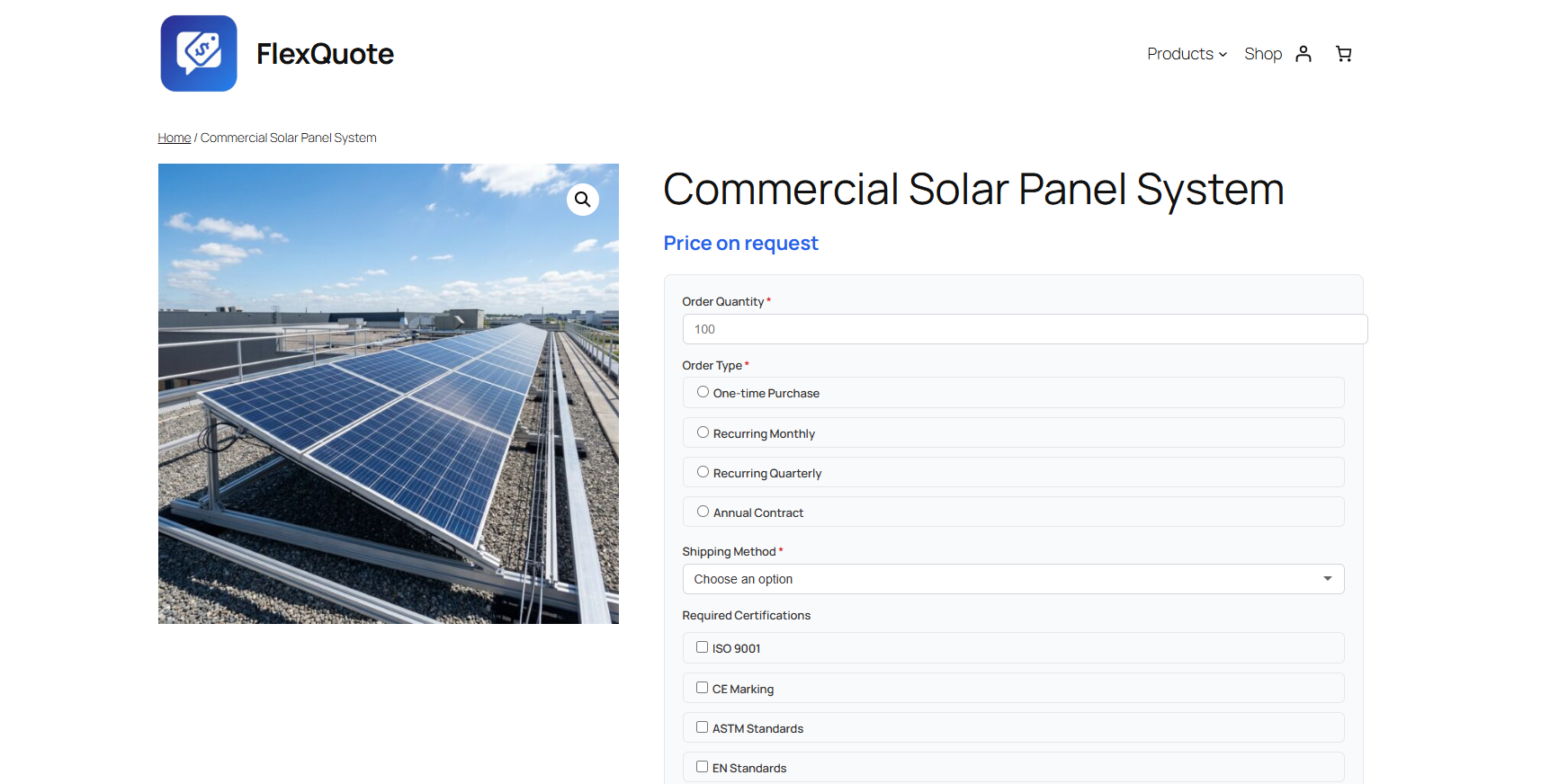Screen dimensions: 1559x784
Task: Select Annual Contract order type
Action: coord(703,512)
